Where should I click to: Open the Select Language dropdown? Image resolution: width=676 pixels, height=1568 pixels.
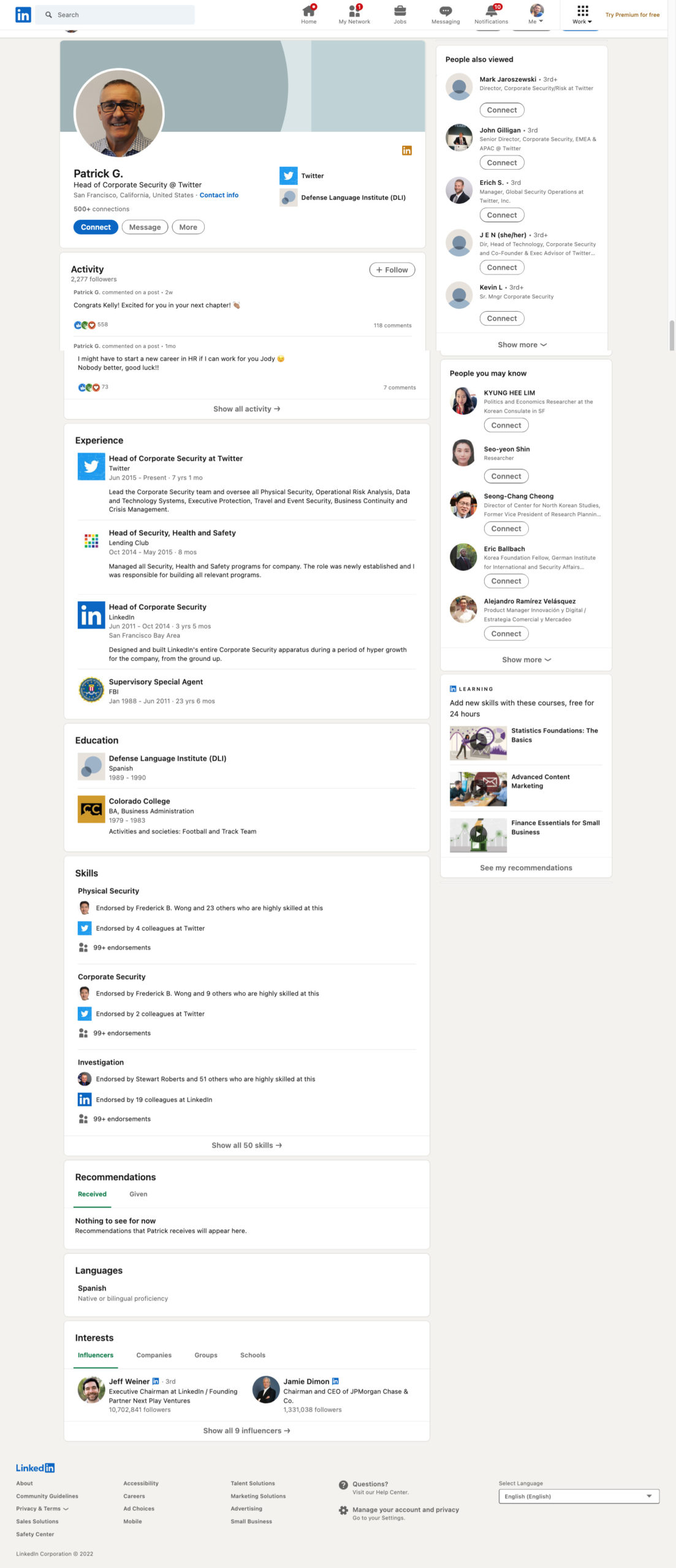point(579,1496)
